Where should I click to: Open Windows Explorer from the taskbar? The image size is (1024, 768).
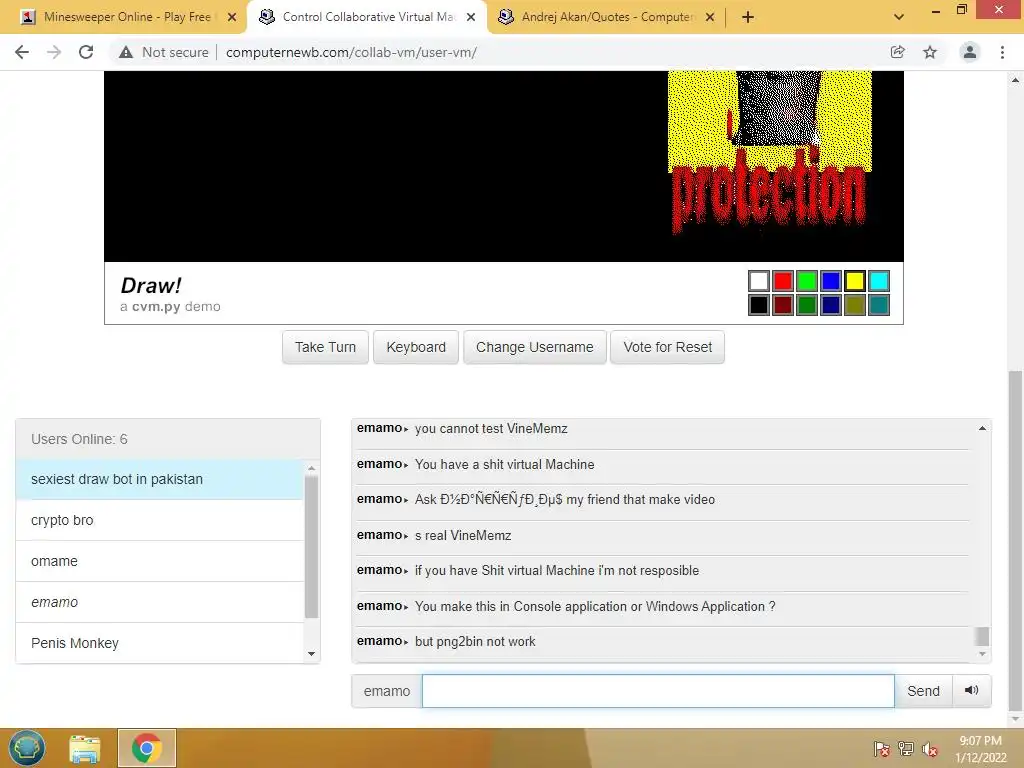point(85,748)
